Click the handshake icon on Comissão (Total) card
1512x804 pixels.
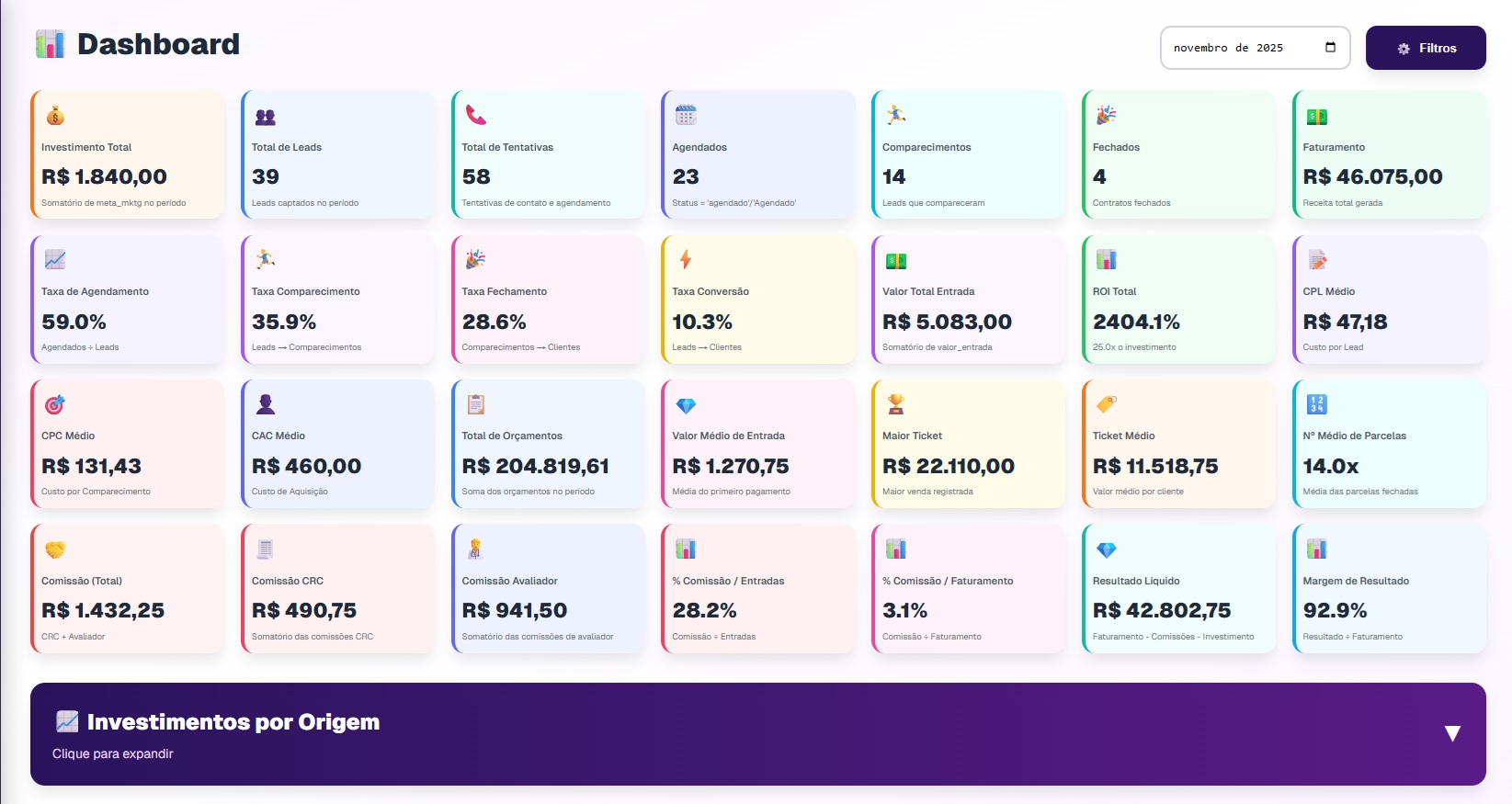pos(54,549)
